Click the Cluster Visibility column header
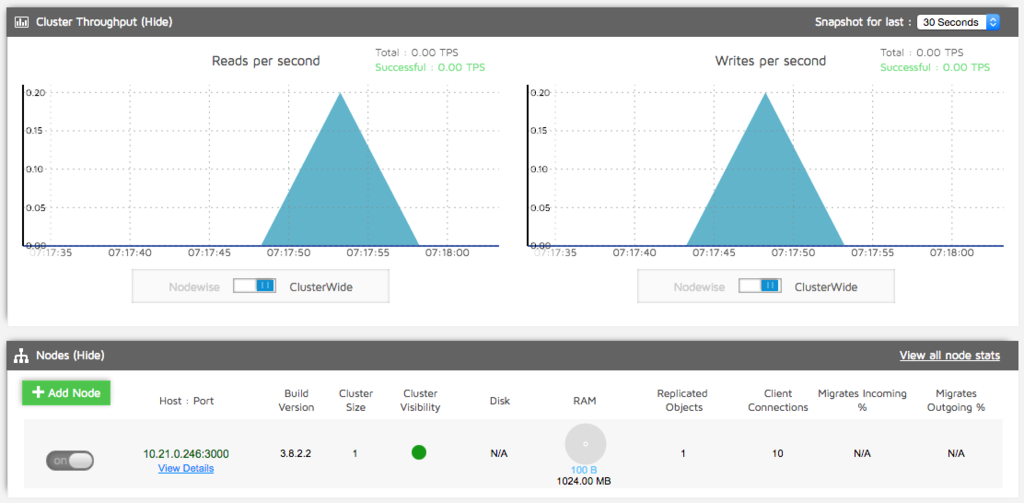The height and width of the screenshot is (503, 1024). click(x=422, y=400)
